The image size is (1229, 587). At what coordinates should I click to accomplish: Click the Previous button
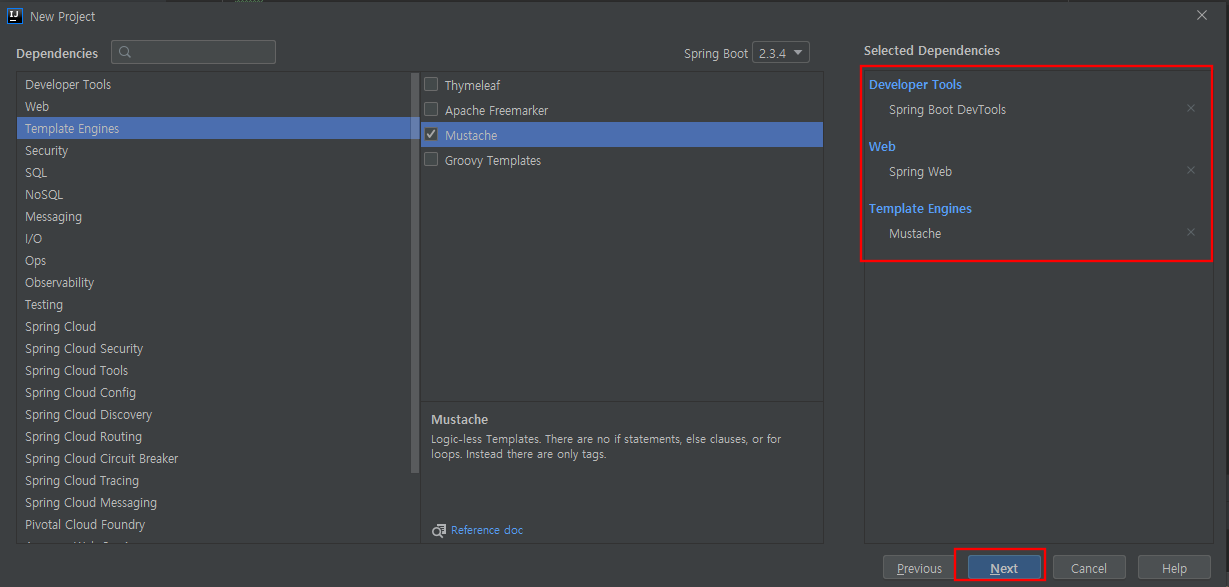pos(919,568)
